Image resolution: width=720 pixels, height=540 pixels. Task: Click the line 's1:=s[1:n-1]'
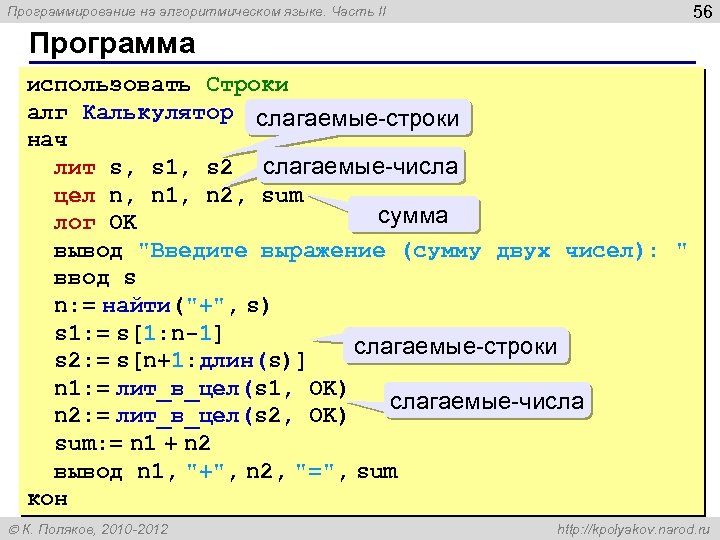tap(138, 333)
